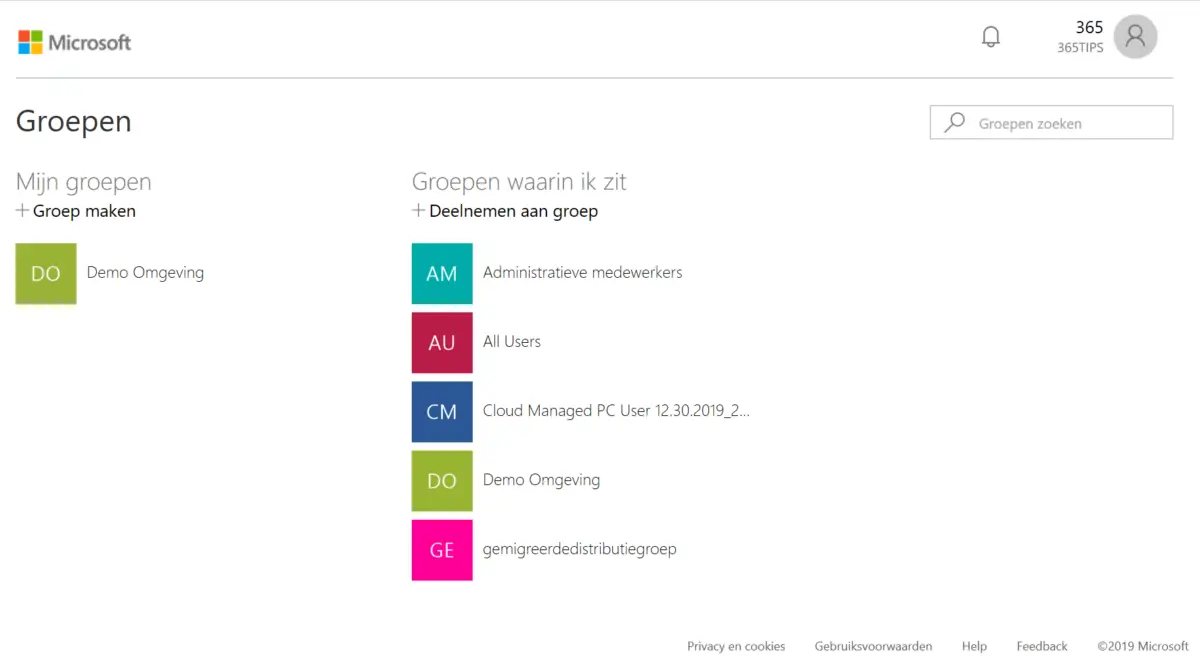Open the Feedback link
The height and width of the screenshot is (666, 1200).
pos(1042,646)
